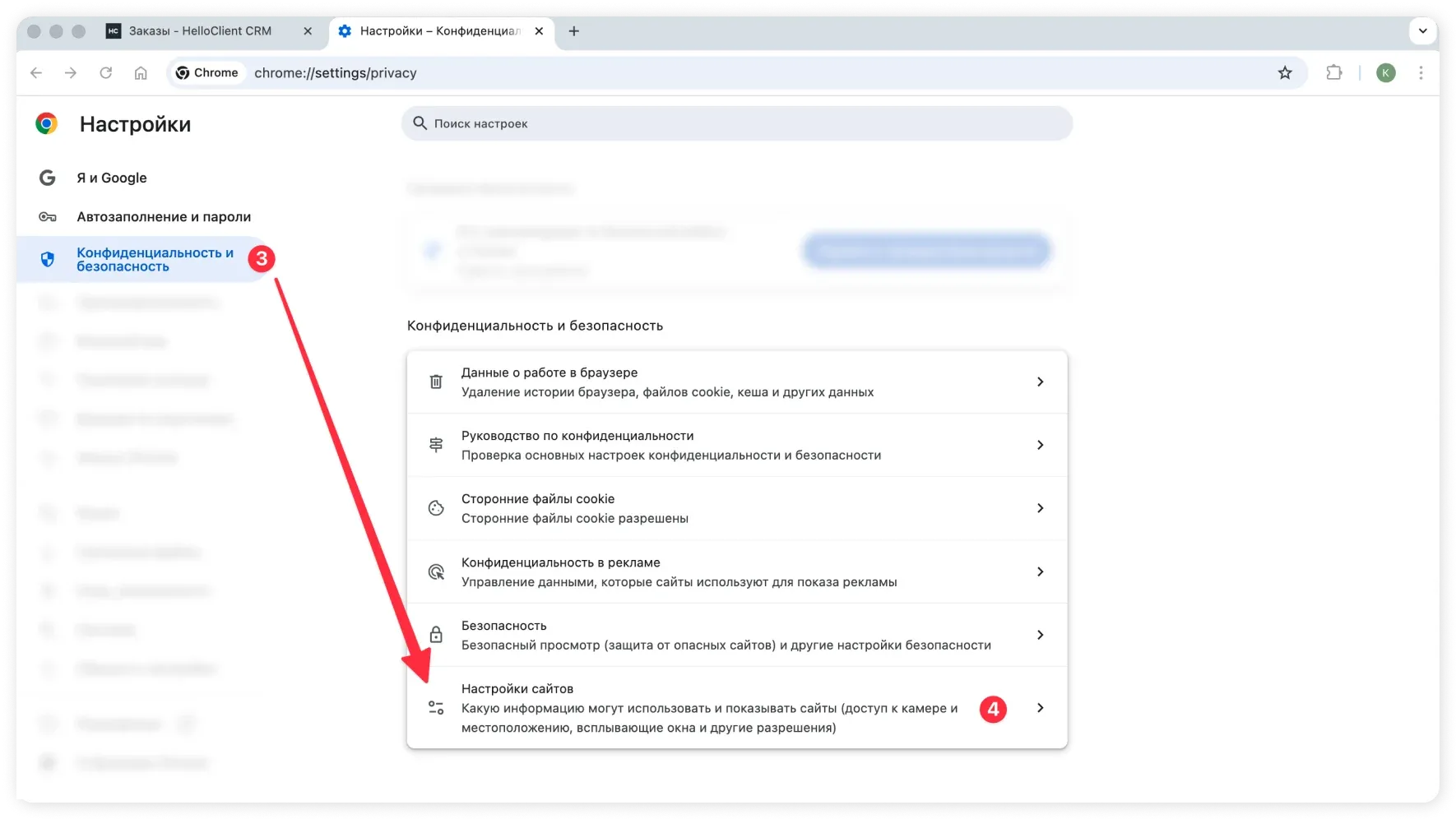Click the trash icon for browsing data
Viewport: 1456px width, 819px height.
pos(436,382)
